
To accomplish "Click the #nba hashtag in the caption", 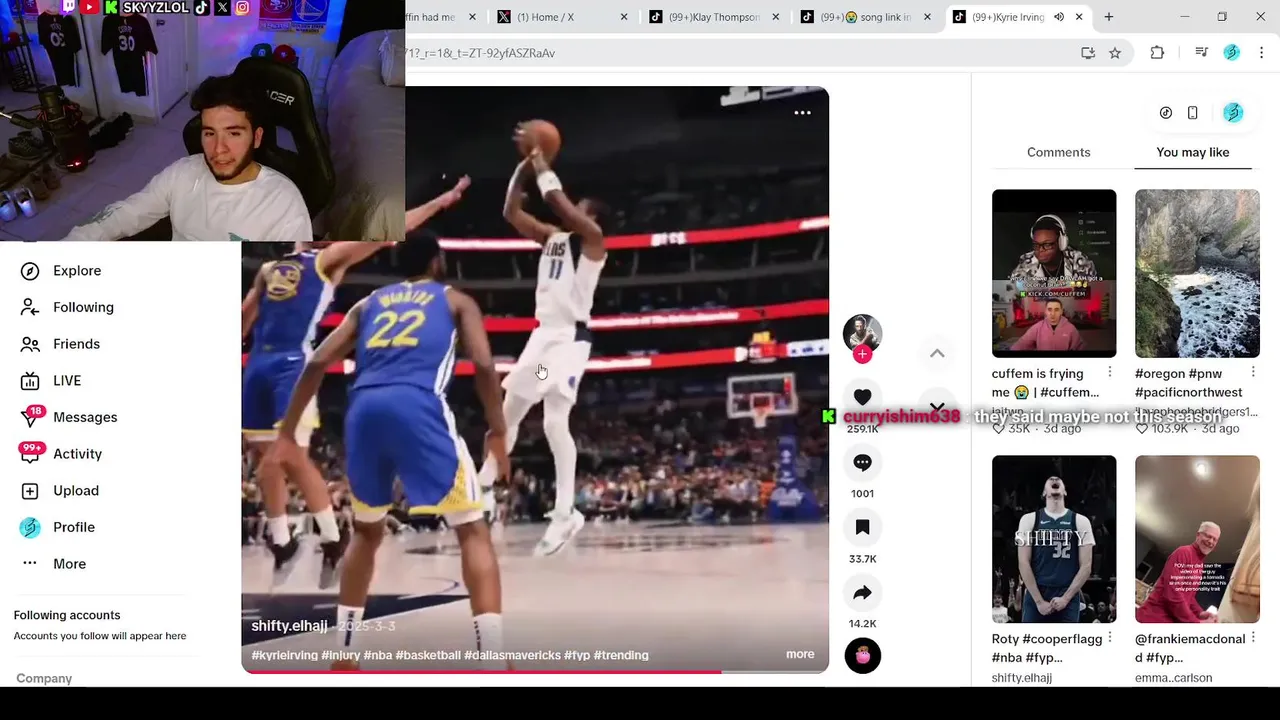I will [377, 655].
